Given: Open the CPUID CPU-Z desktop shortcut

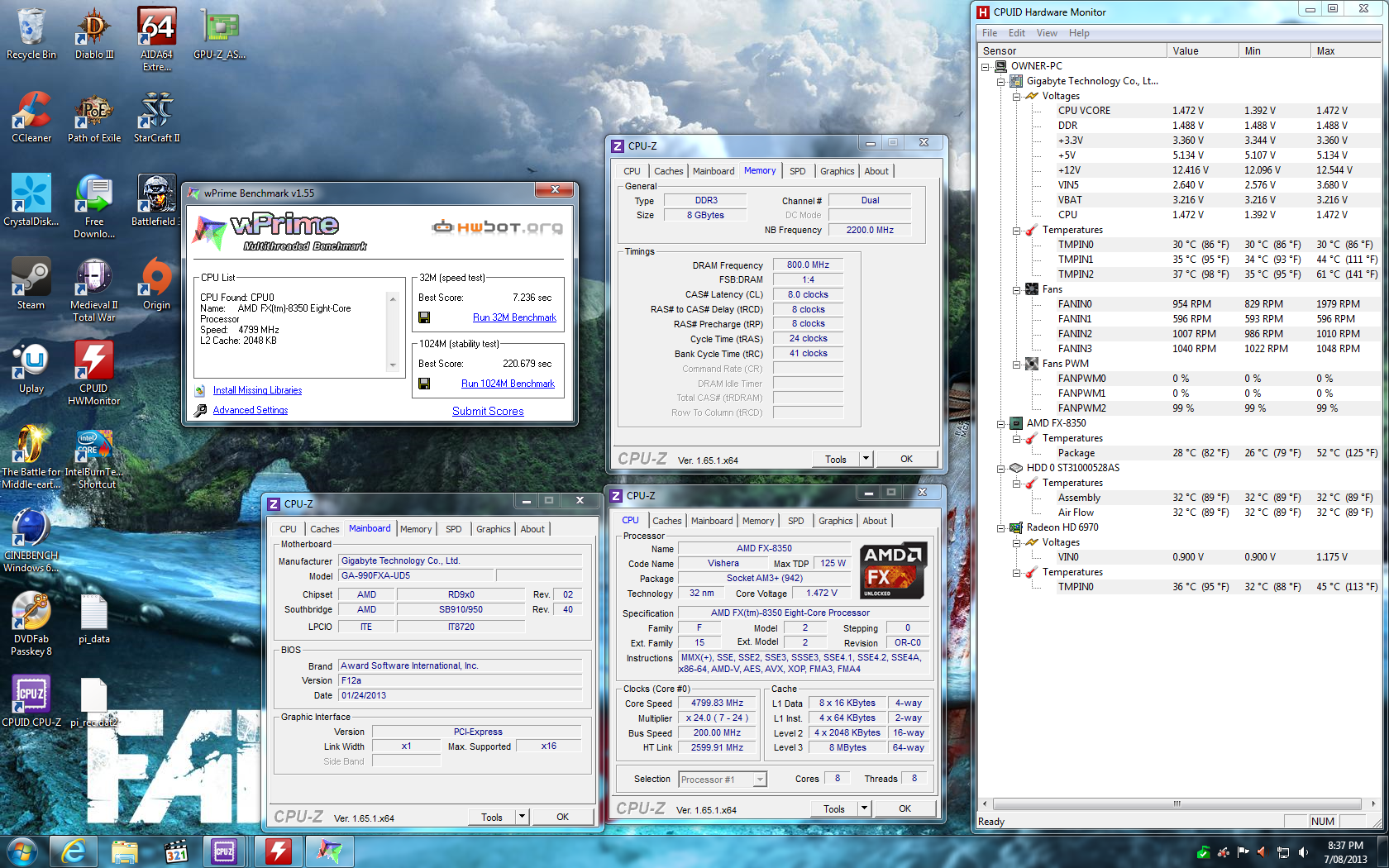Looking at the screenshot, I should click(x=31, y=701).
